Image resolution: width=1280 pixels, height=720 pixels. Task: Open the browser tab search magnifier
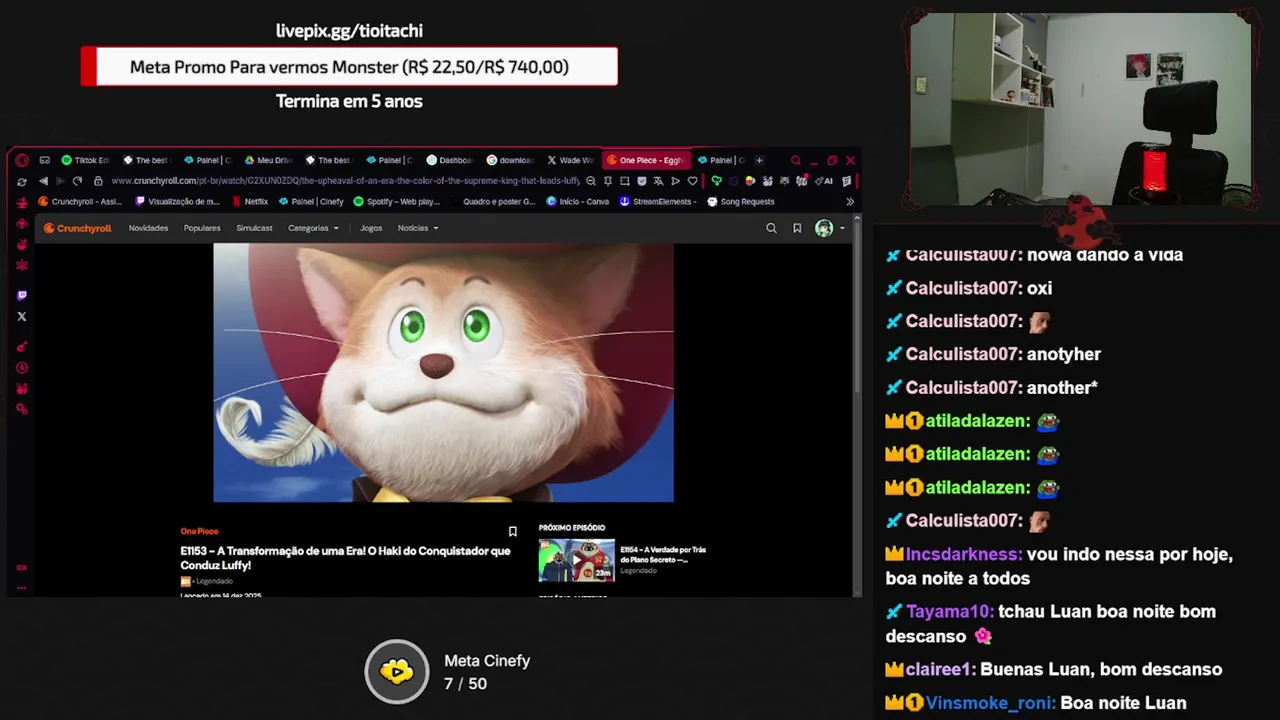tap(796, 160)
